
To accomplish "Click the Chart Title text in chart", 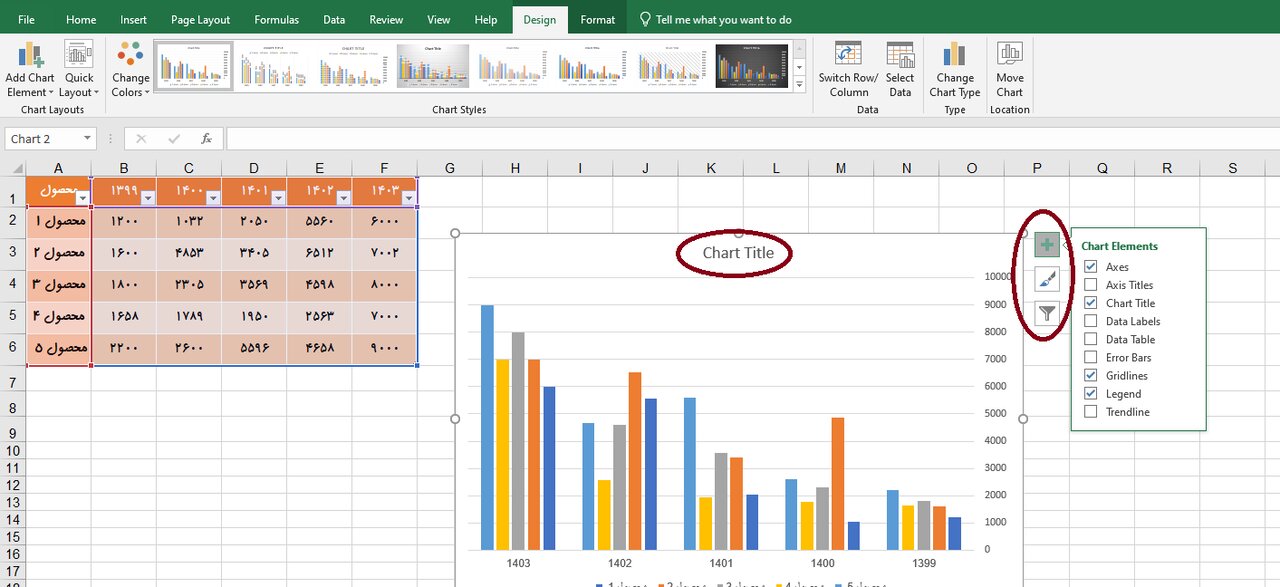I will point(738,253).
